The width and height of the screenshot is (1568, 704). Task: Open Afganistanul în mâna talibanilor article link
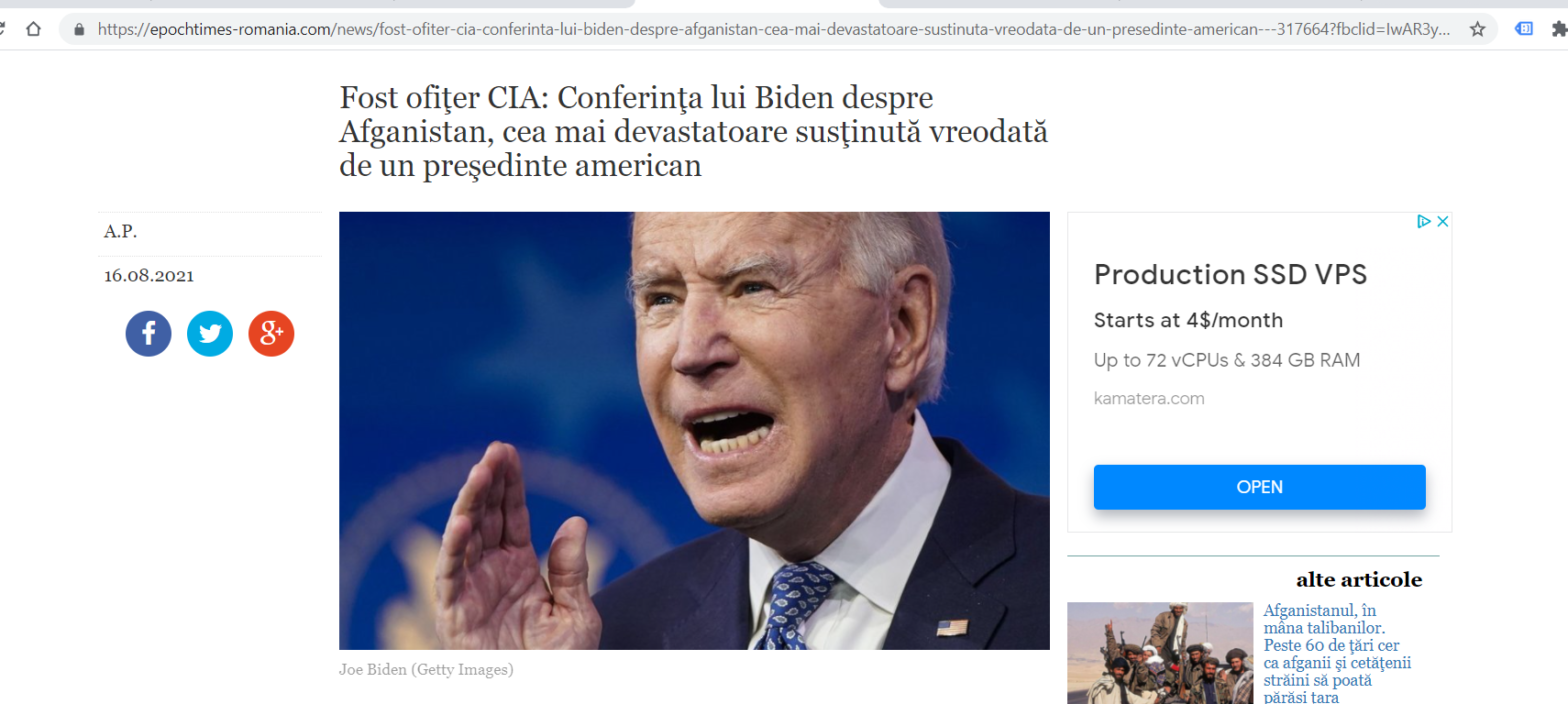1338,653
